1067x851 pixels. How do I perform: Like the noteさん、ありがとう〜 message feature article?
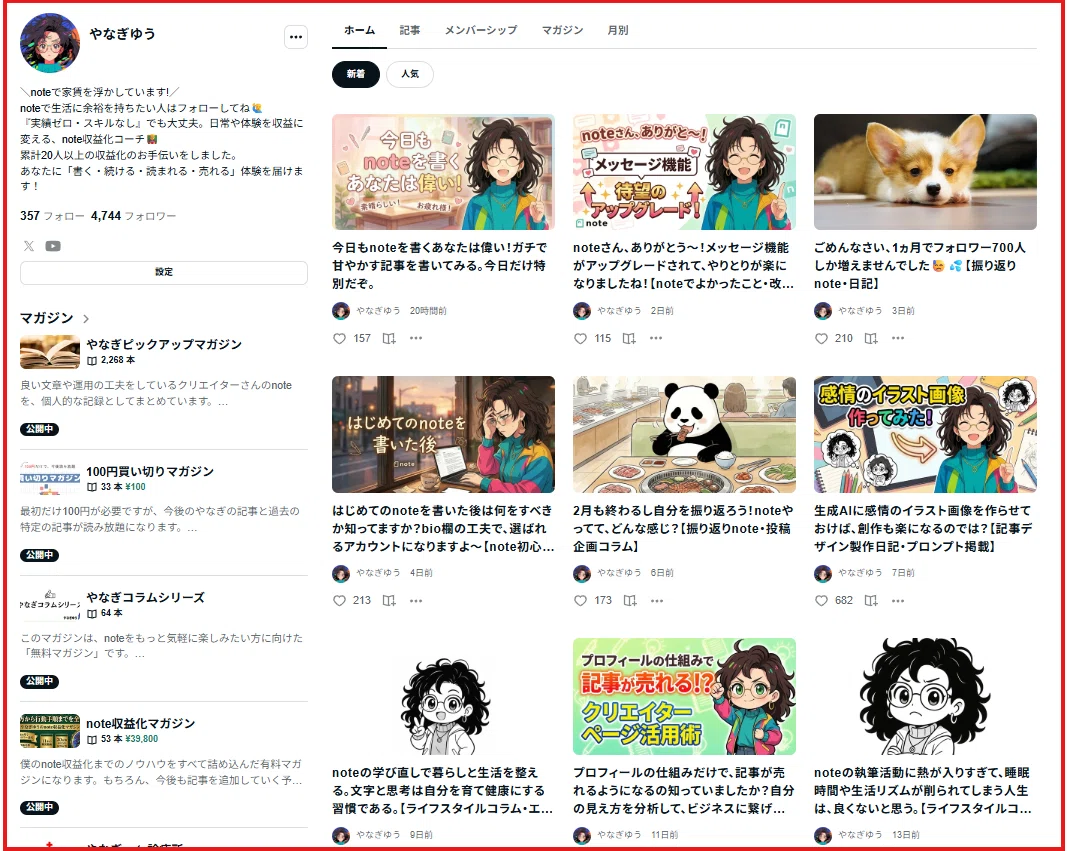coord(580,338)
